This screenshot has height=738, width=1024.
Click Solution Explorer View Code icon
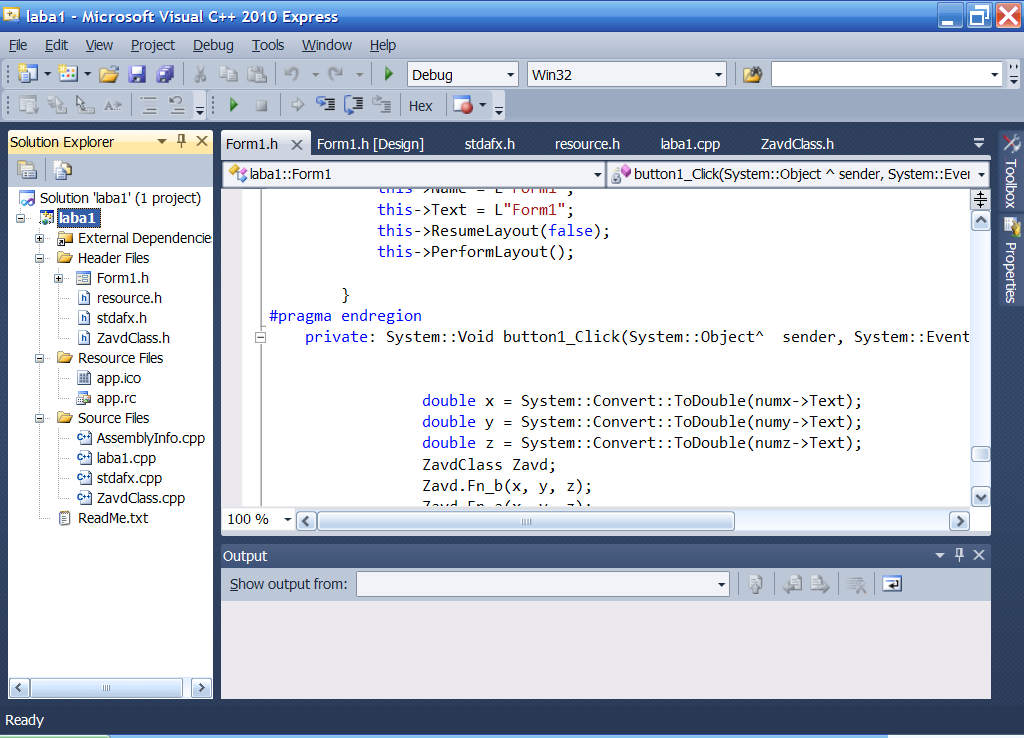(x=62, y=170)
